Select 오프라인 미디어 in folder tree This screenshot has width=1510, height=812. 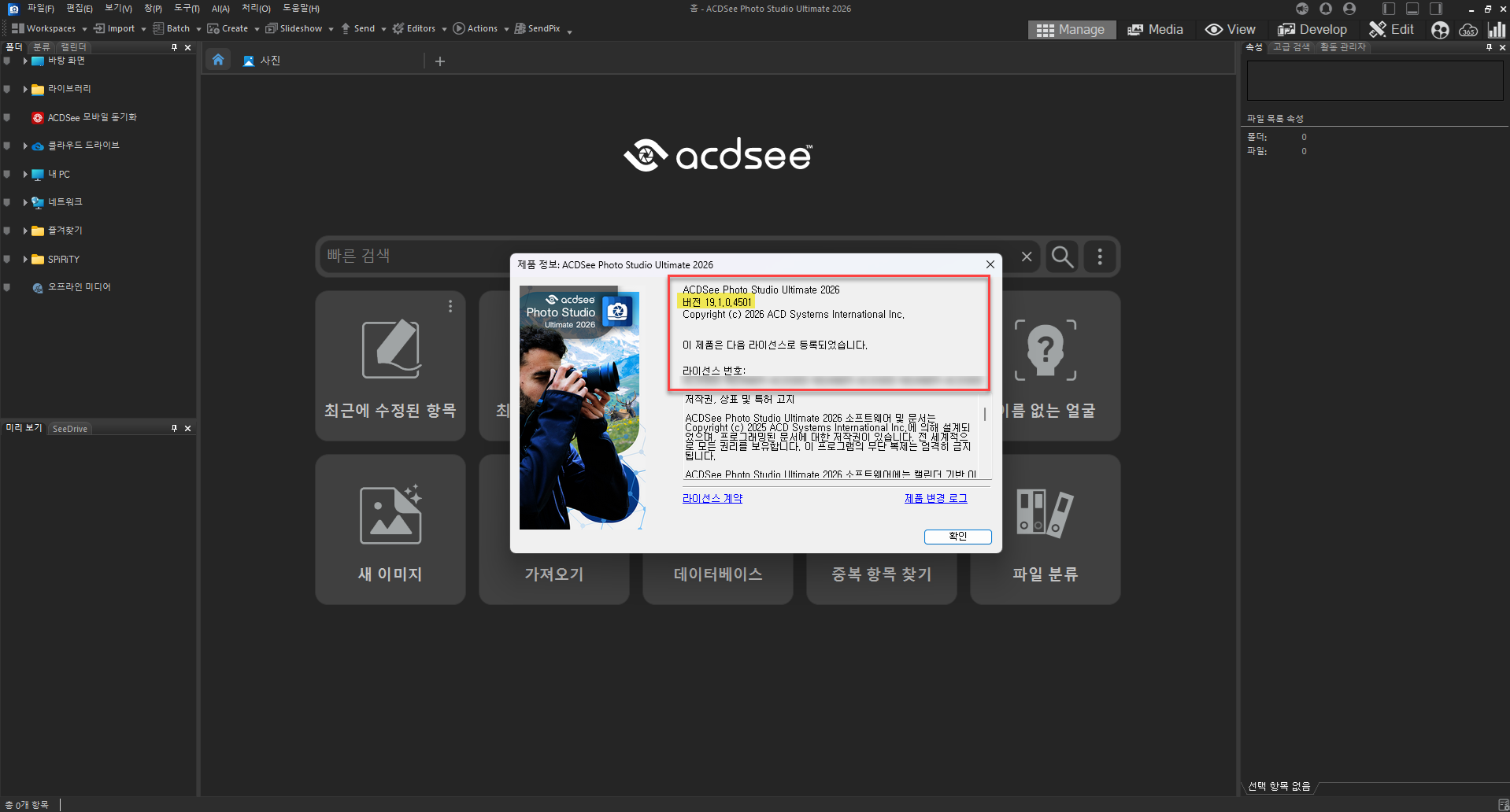(x=72, y=287)
